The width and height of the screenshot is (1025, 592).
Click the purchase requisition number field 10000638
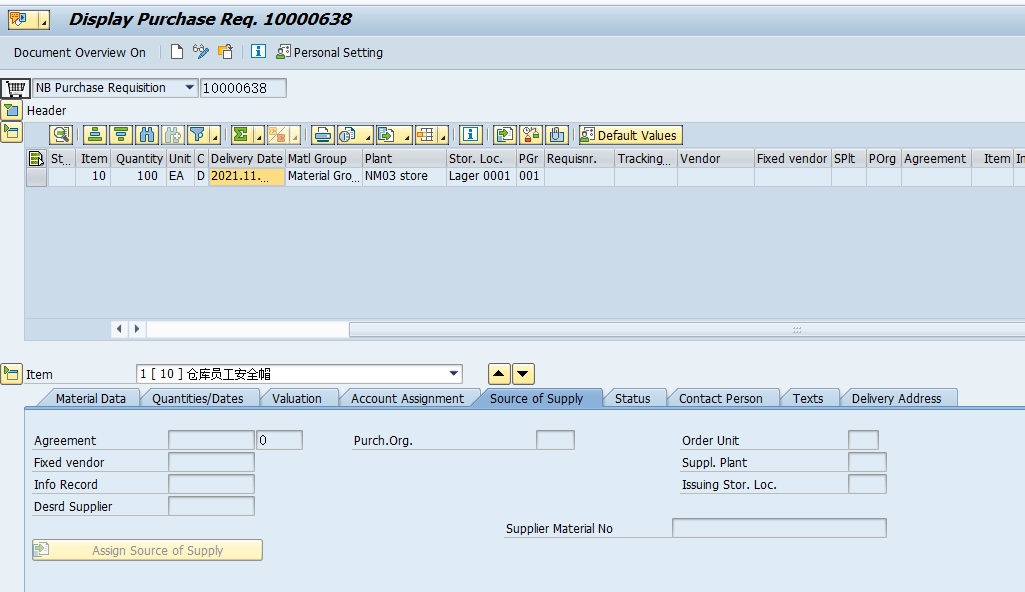tap(243, 88)
